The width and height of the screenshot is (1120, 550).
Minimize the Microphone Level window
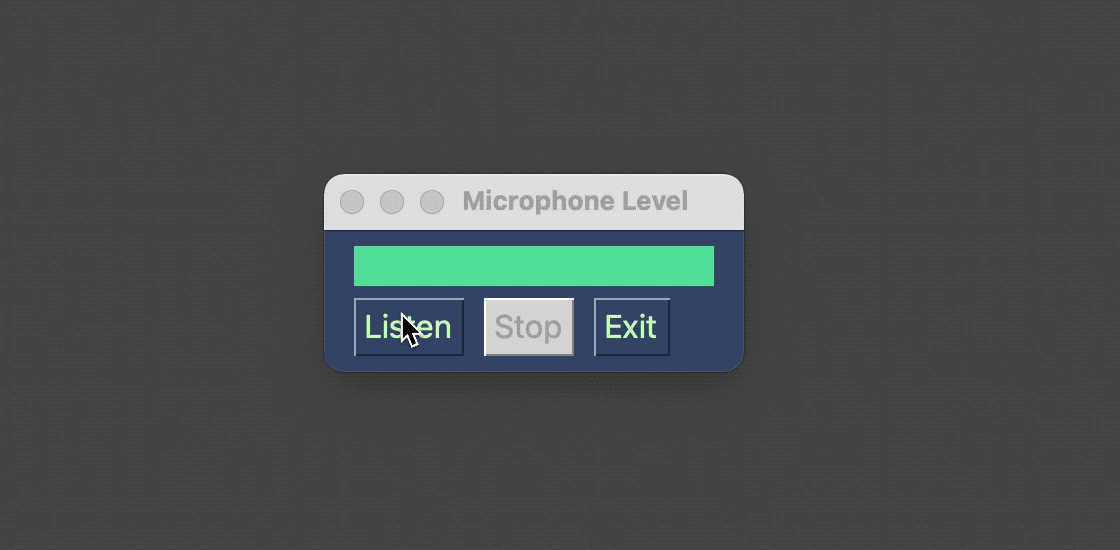392,202
